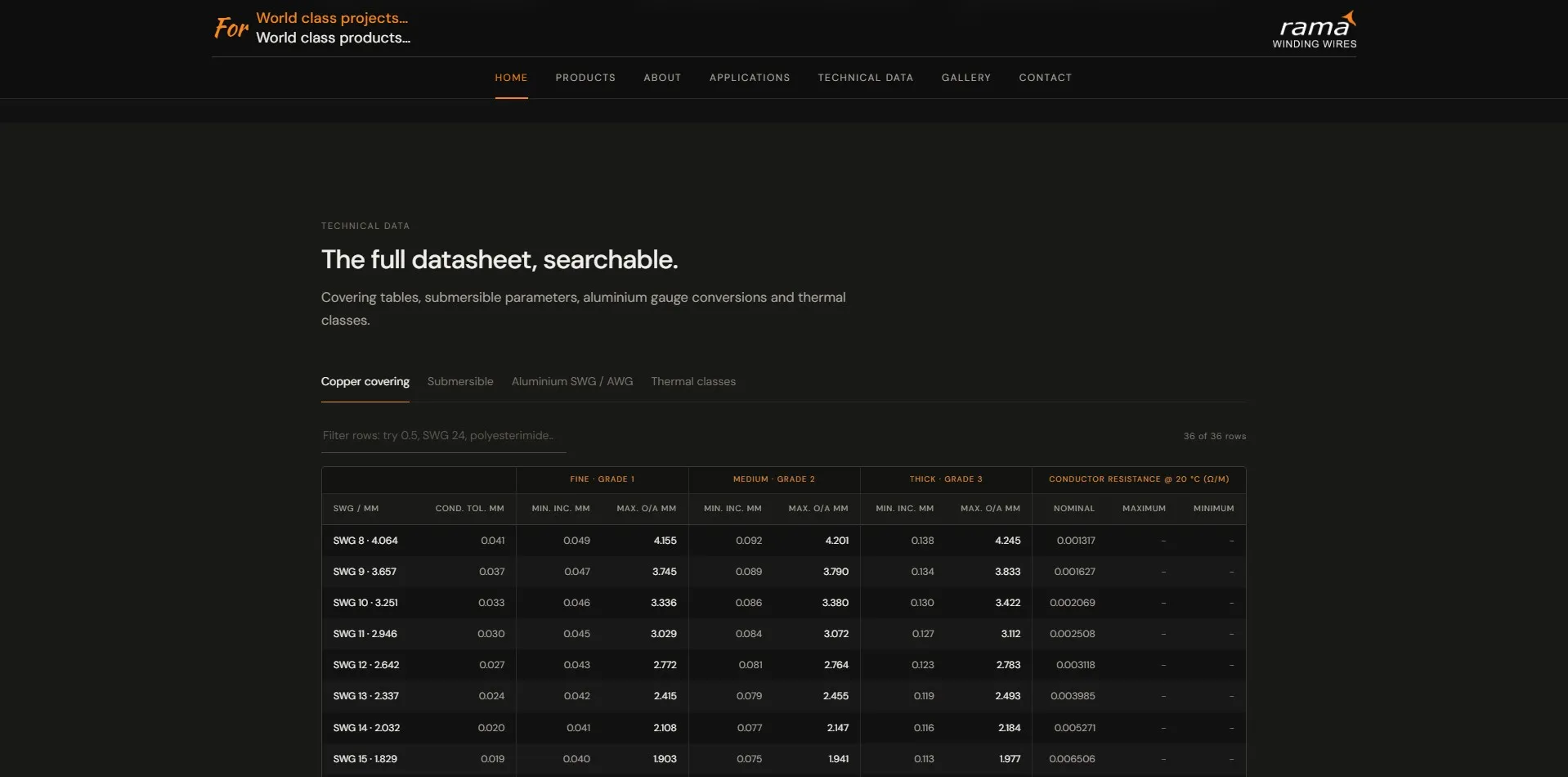Select the 'SWG 13 · 2.337' row label
Viewport: 1568px width, 777px height.
point(366,696)
